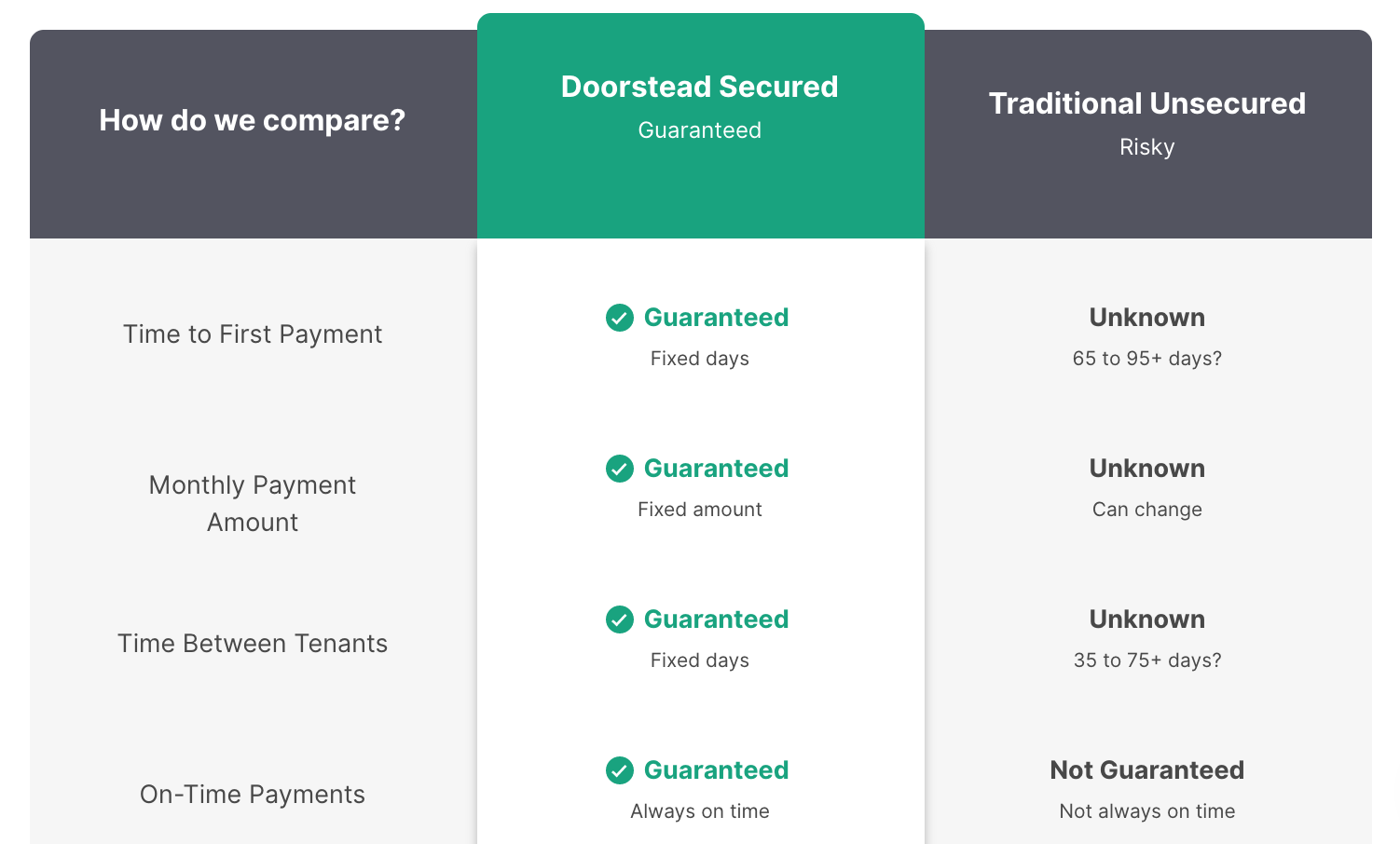The width and height of the screenshot is (1400, 844).
Task: Click the "Not always on time" text
Action: pos(1146,811)
